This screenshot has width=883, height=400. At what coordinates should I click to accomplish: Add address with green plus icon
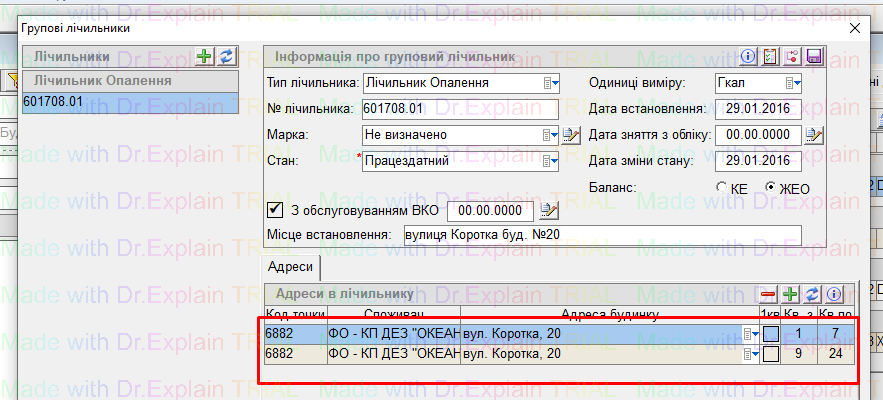point(790,294)
